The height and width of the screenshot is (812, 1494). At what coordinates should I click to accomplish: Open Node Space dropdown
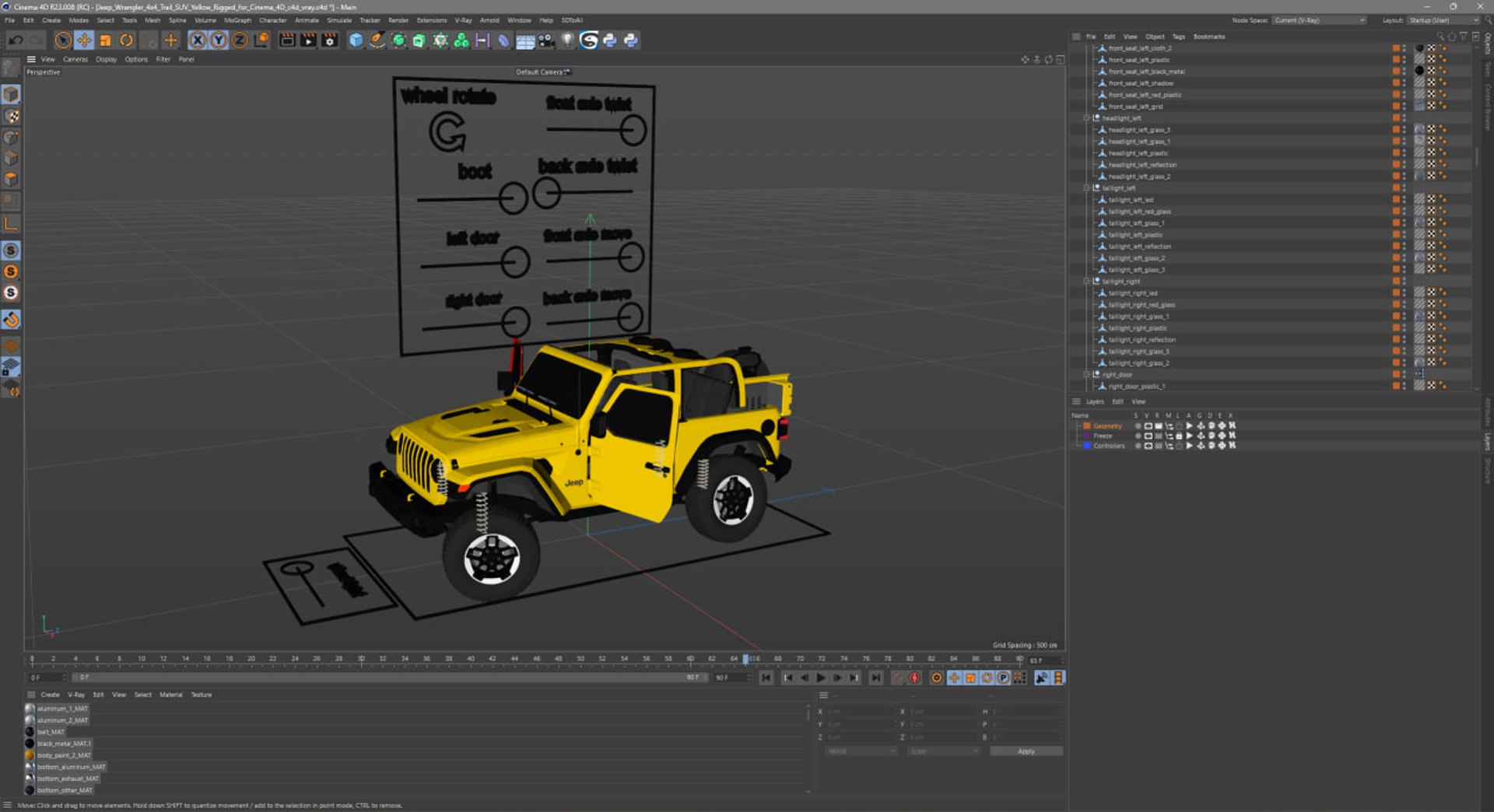1319,20
